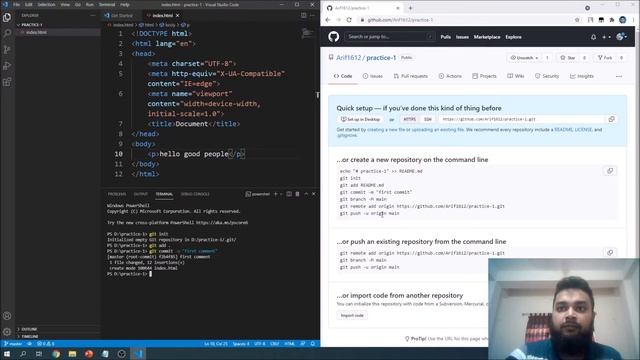This screenshot has width=640, height=360.
Task: Add a new terminal with plus icon
Action: pyautogui.click(x=276, y=194)
